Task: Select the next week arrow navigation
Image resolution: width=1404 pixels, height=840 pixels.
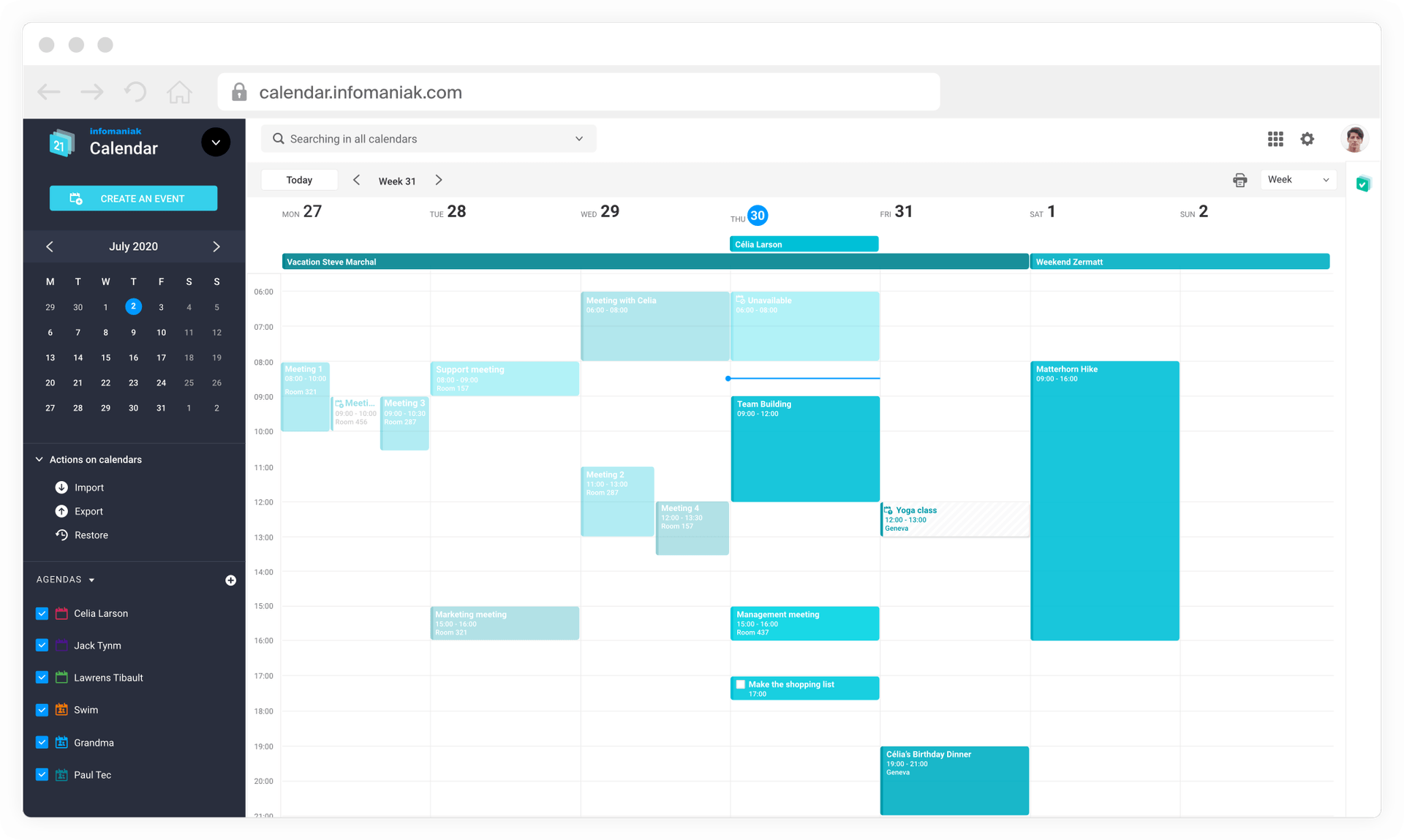Action: pyautogui.click(x=438, y=180)
